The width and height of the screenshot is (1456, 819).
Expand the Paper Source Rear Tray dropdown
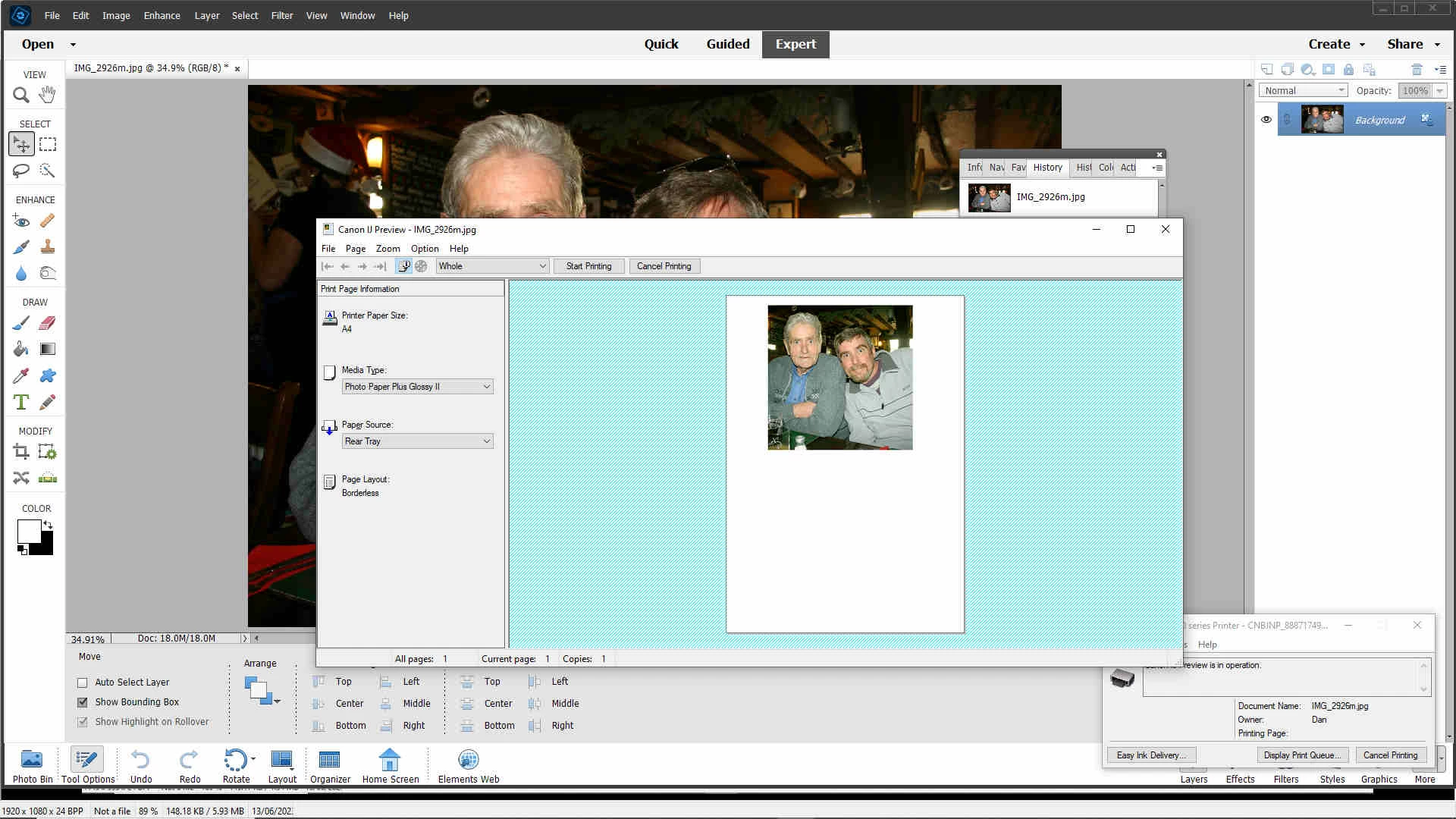coord(417,441)
